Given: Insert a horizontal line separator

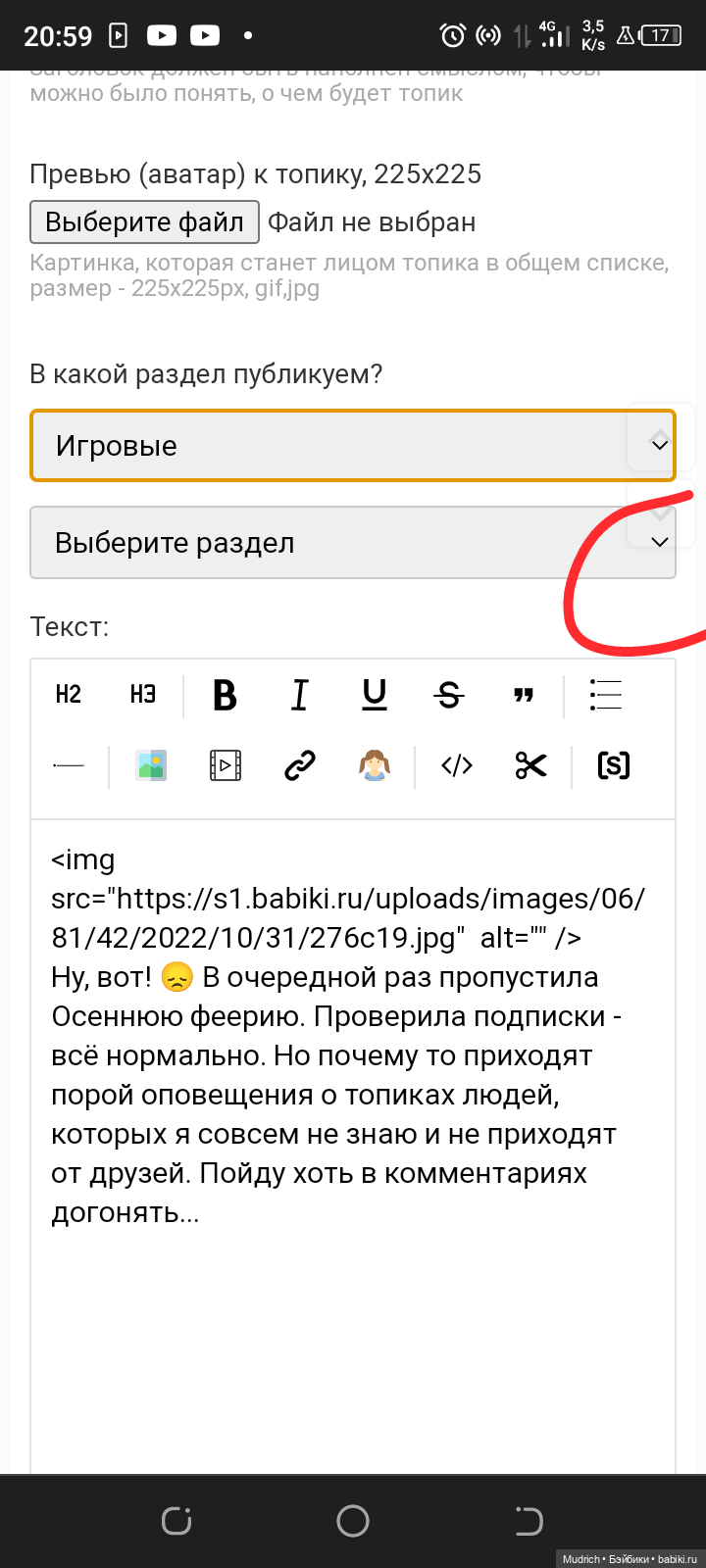Looking at the screenshot, I should 69,765.
